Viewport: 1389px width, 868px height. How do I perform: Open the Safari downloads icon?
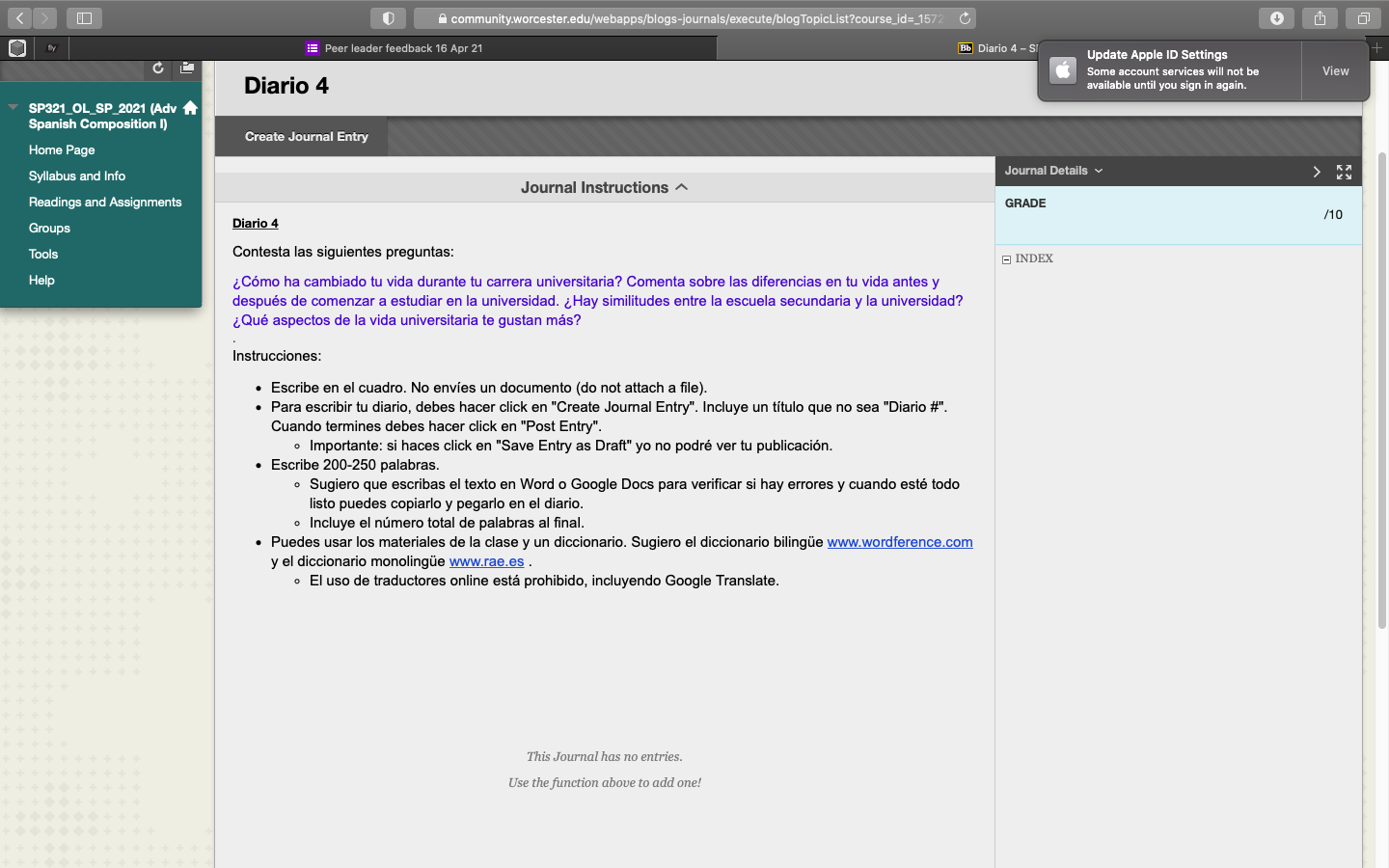tap(1276, 18)
